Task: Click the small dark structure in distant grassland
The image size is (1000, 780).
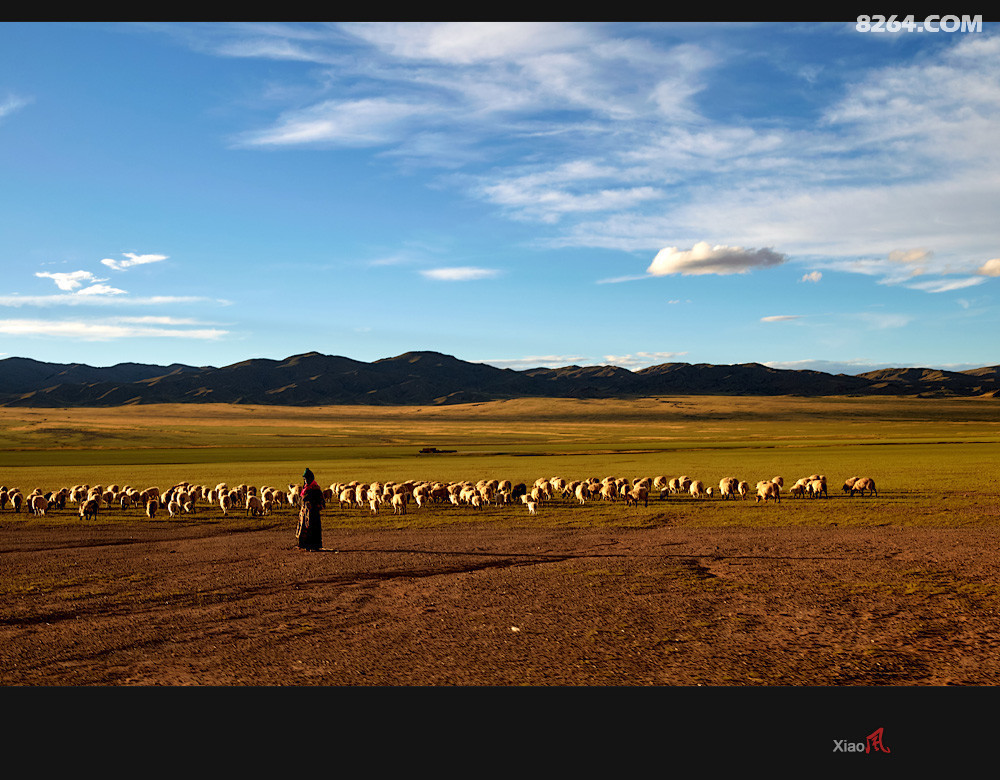Action: (x=436, y=450)
